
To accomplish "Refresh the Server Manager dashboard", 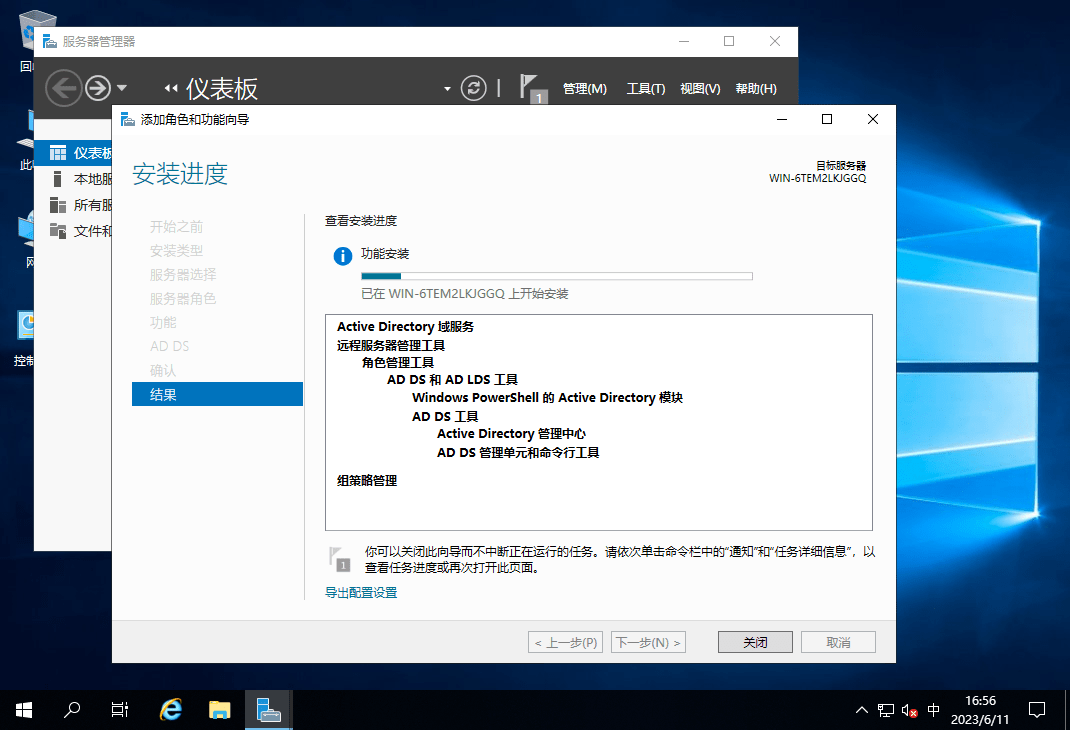I will tap(474, 88).
